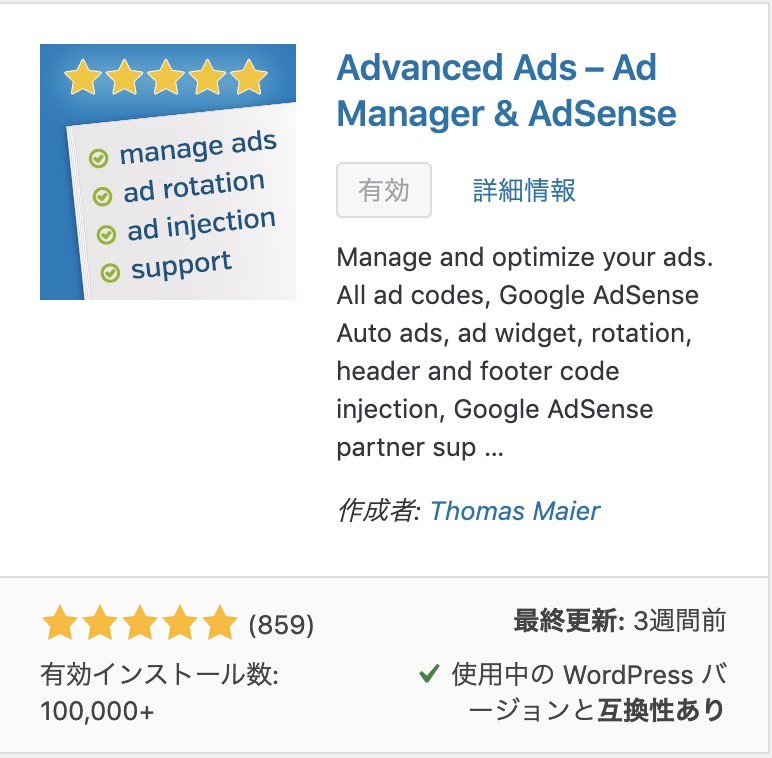This screenshot has height=758, width=772.
Task: Open the Advanced Ads plugin title link
Action: [x=506, y=91]
